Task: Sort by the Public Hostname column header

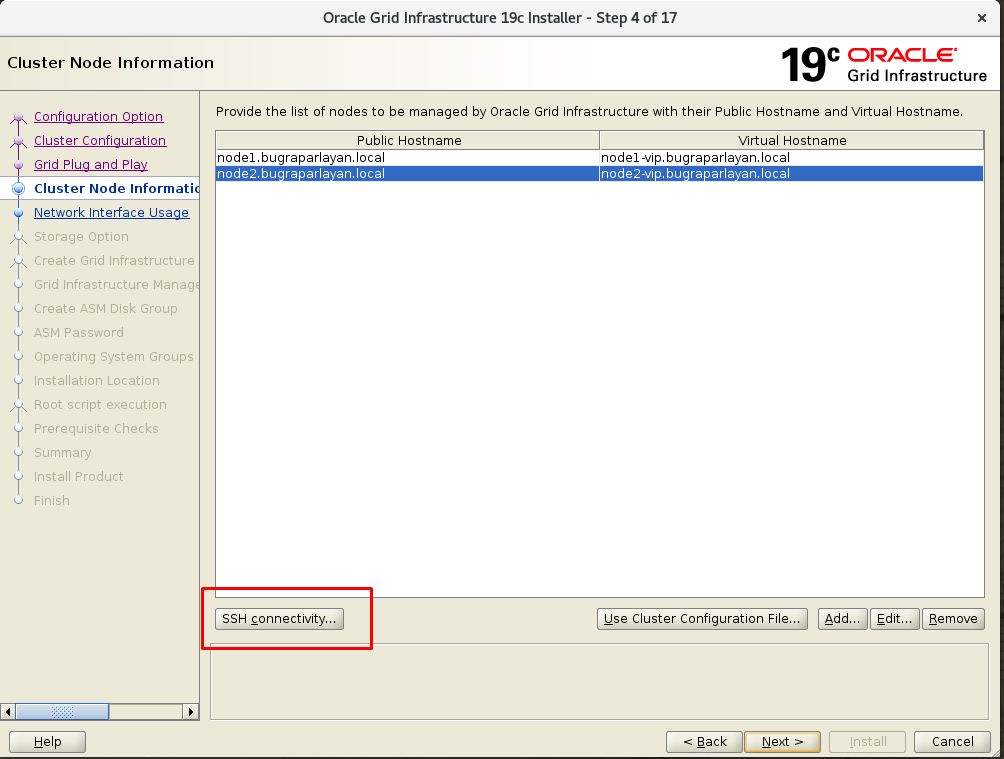Action: click(x=408, y=141)
